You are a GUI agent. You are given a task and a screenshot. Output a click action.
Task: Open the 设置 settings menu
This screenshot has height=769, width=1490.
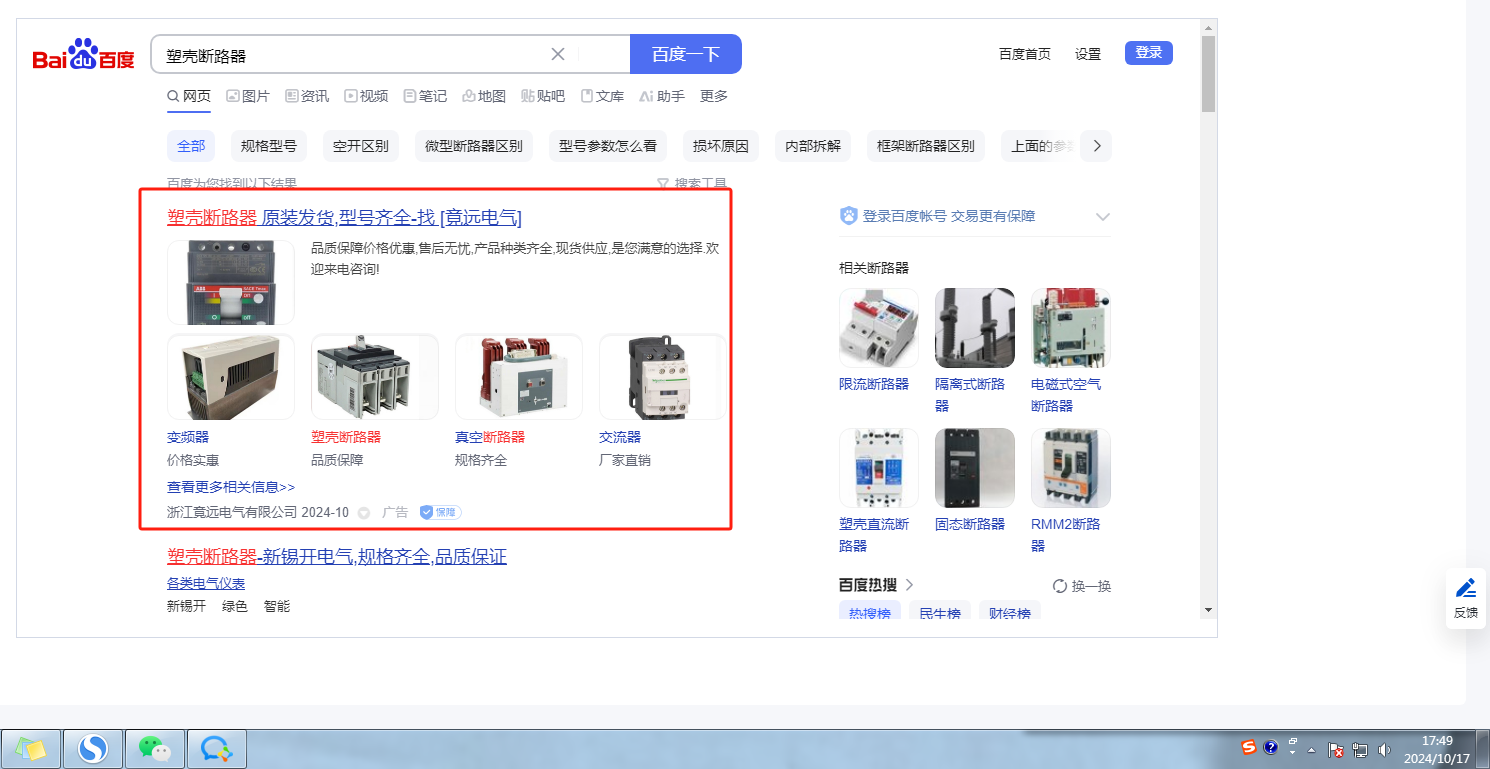point(1088,54)
